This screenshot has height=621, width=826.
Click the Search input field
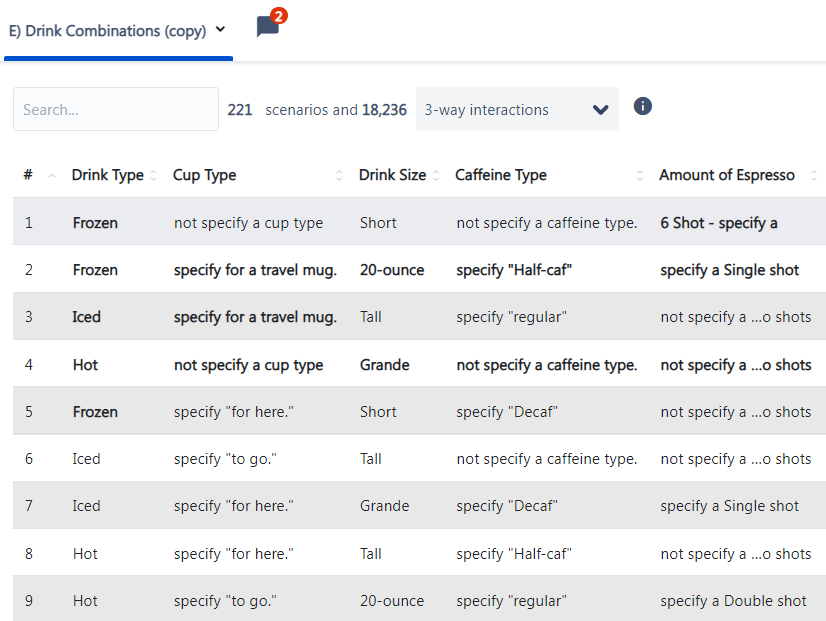(x=116, y=109)
